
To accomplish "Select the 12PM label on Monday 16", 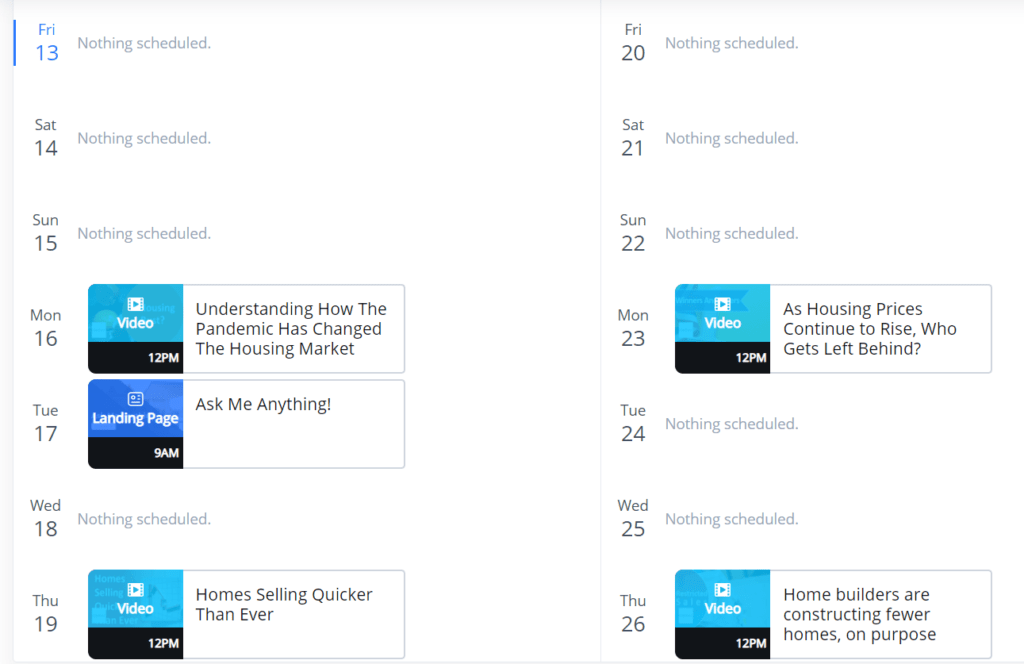I will (163, 357).
